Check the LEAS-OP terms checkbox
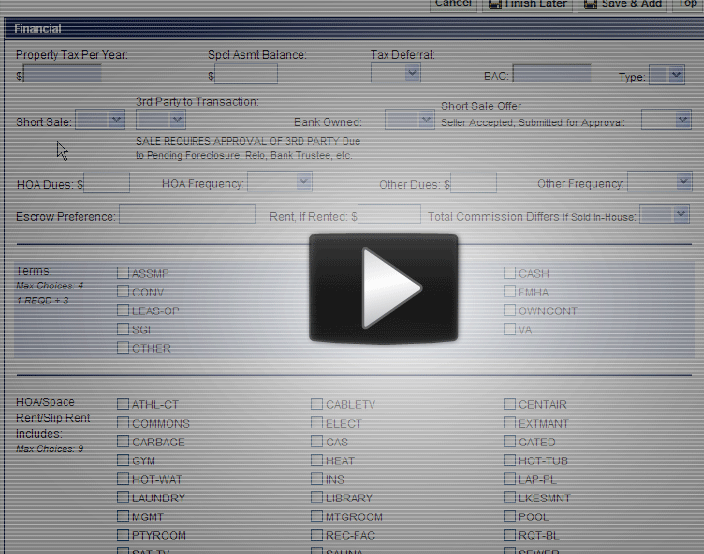The width and height of the screenshot is (704, 554). (123, 310)
